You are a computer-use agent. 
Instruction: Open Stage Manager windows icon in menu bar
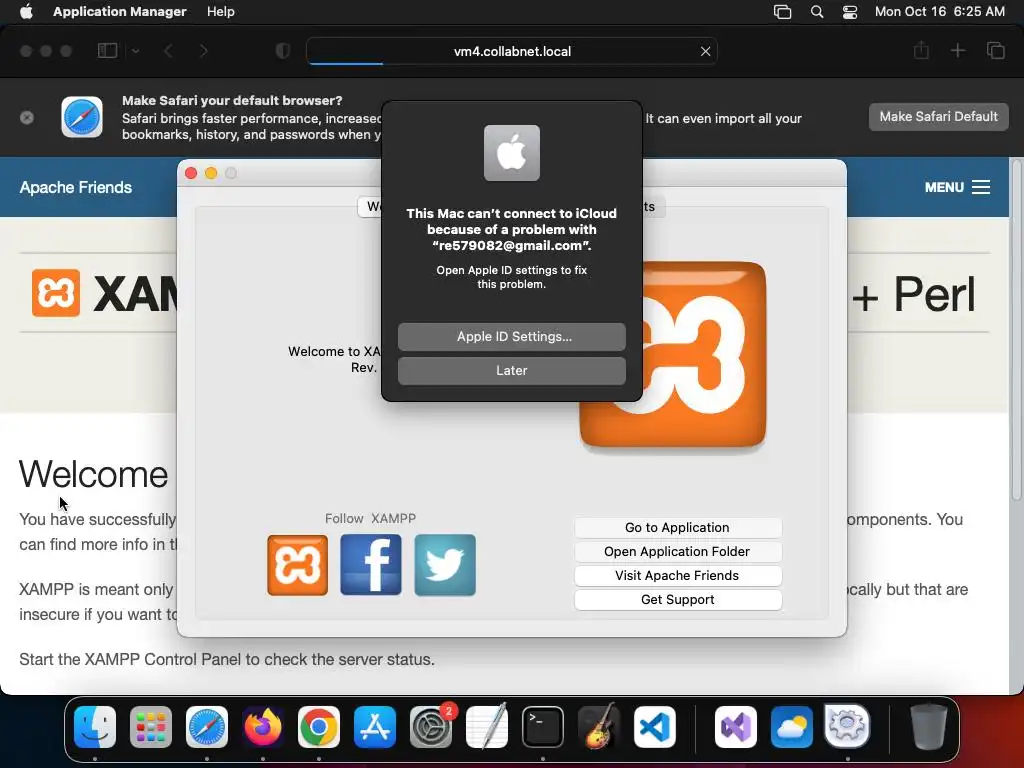[x=782, y=12]
